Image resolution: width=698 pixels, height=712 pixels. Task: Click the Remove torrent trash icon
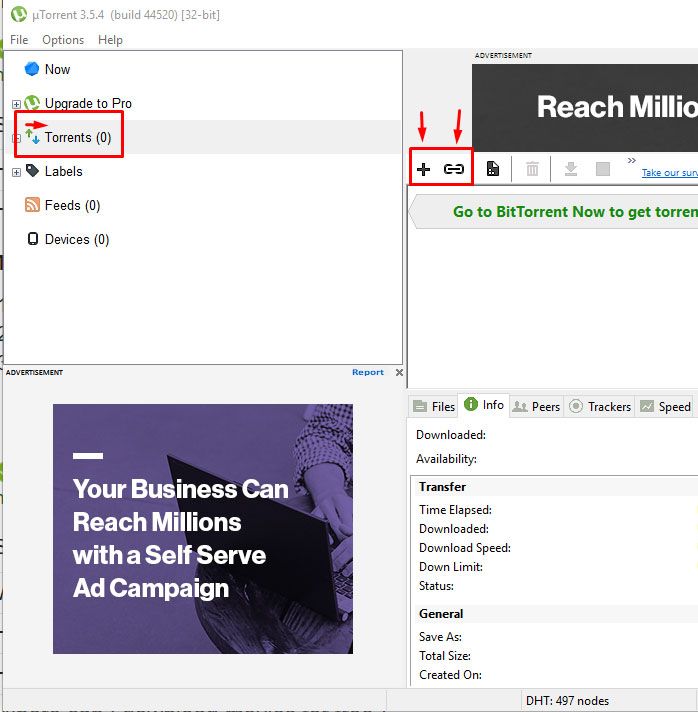click(532, 169)
